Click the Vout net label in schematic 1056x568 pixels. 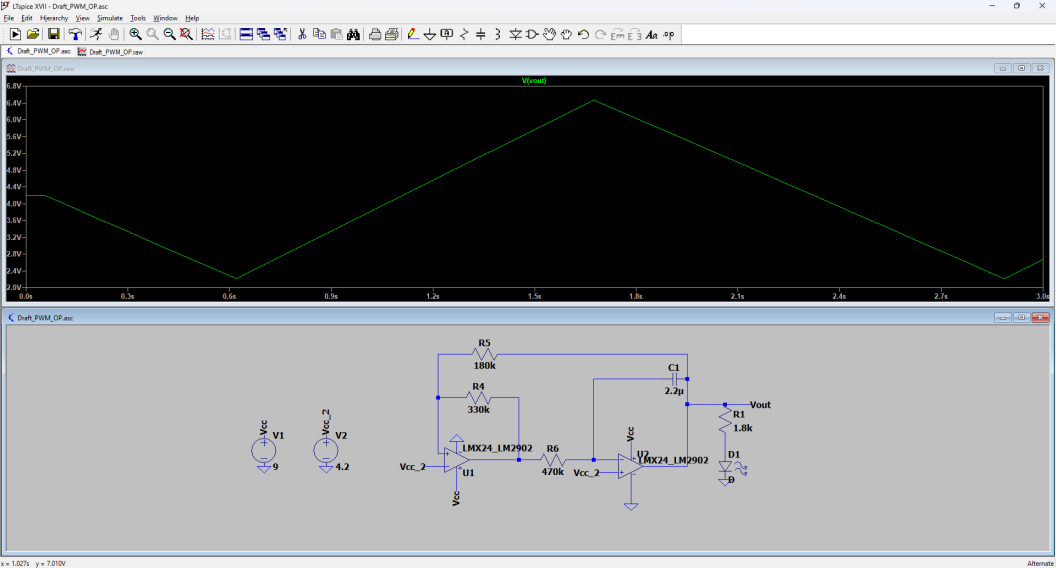[760, 405]
